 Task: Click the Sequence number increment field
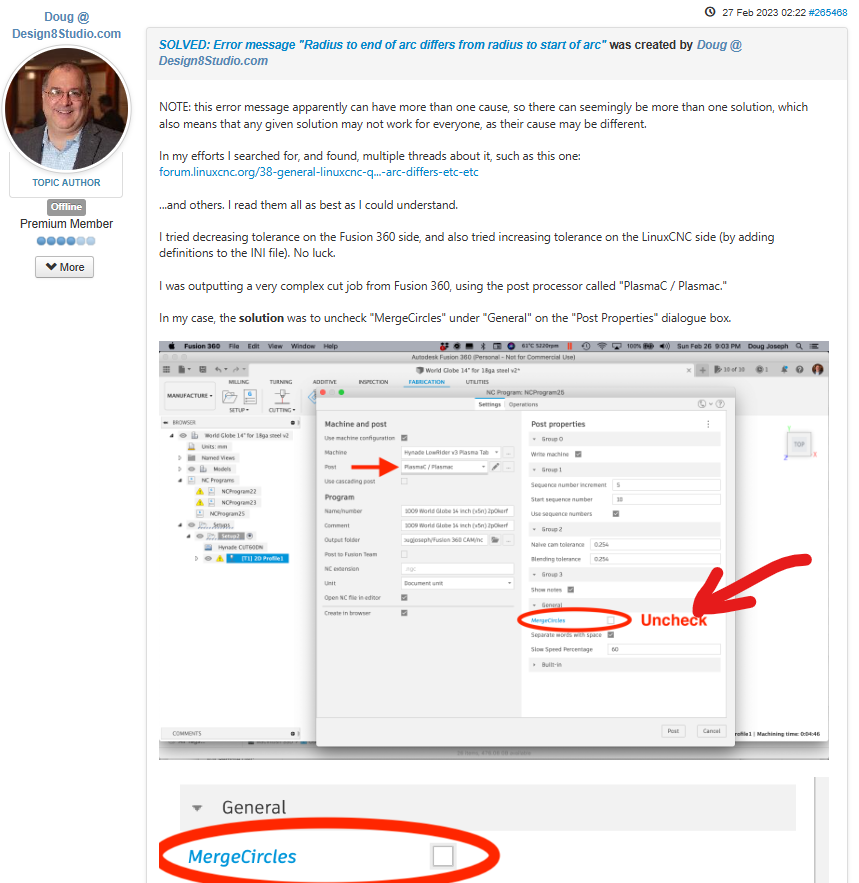[x=666, y=485]
